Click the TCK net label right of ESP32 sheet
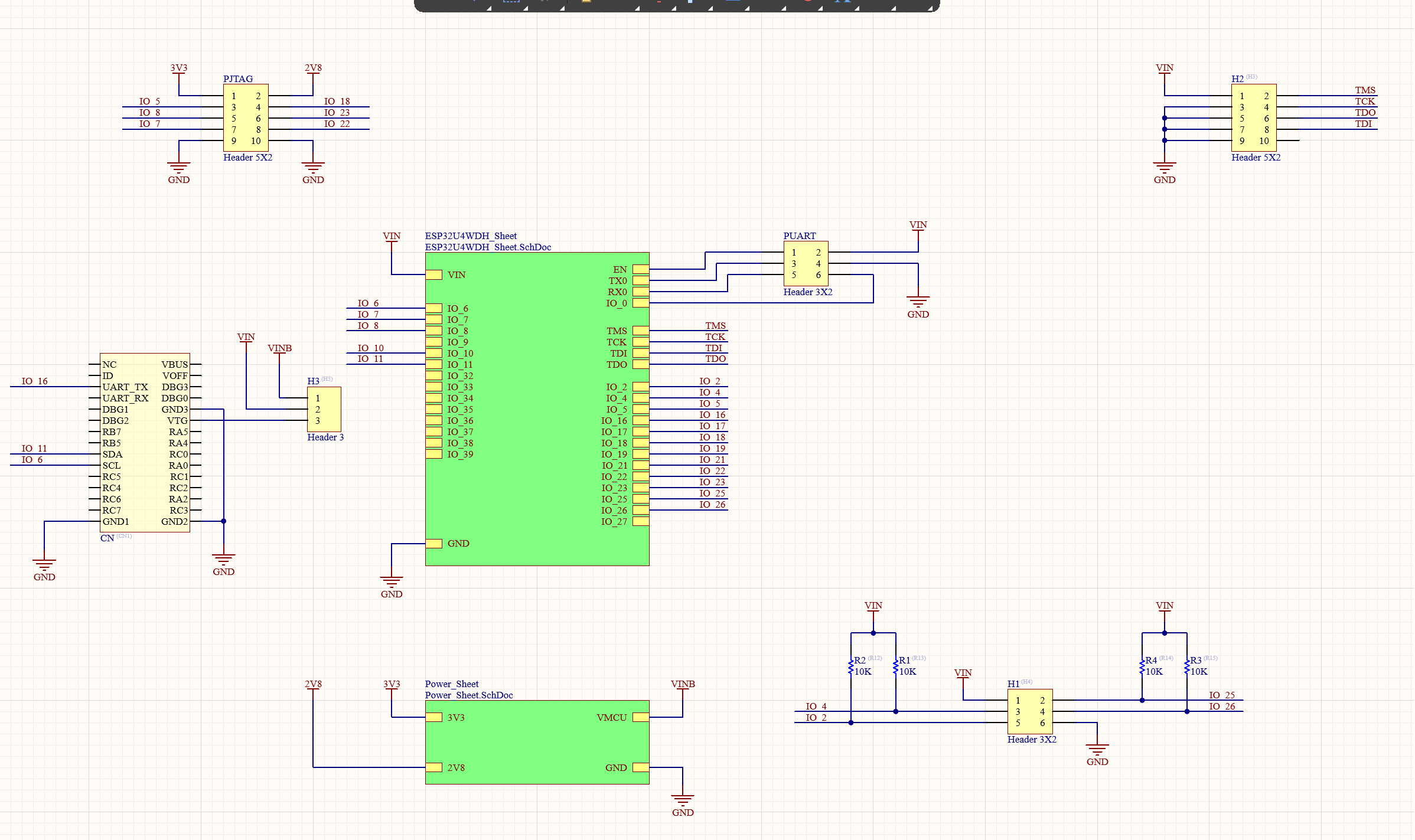Screen dimensions: 1415x840 click(715, 337)
